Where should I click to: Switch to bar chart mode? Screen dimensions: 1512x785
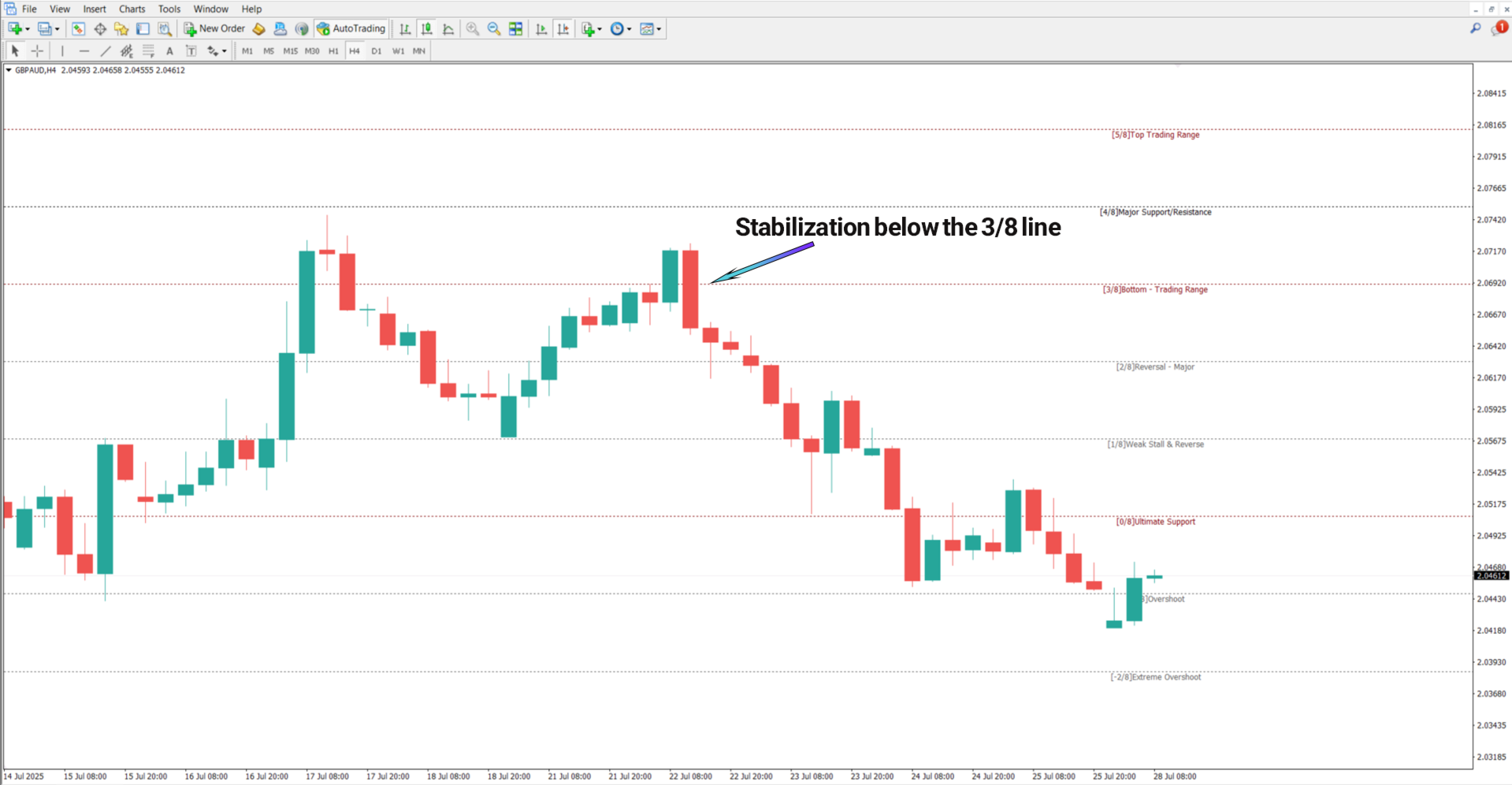pyautogui.click(x=405, y=28)
